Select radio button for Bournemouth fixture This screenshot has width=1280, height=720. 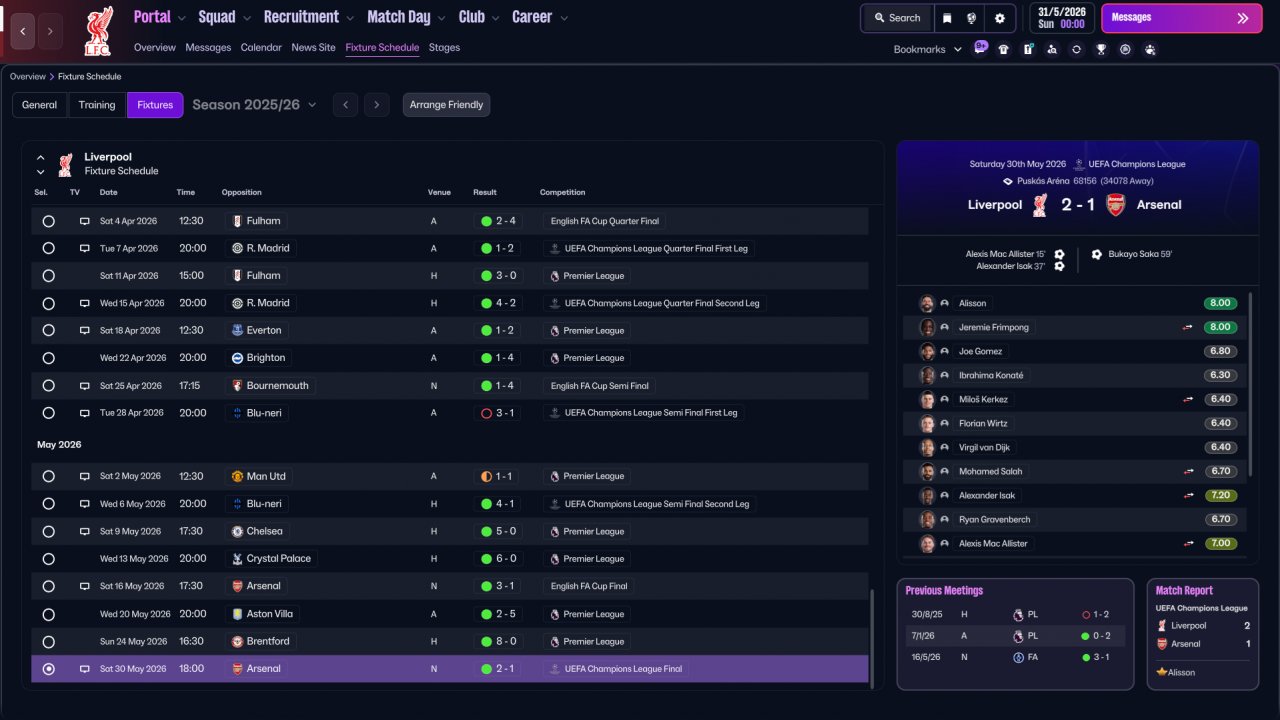(48, 385)
